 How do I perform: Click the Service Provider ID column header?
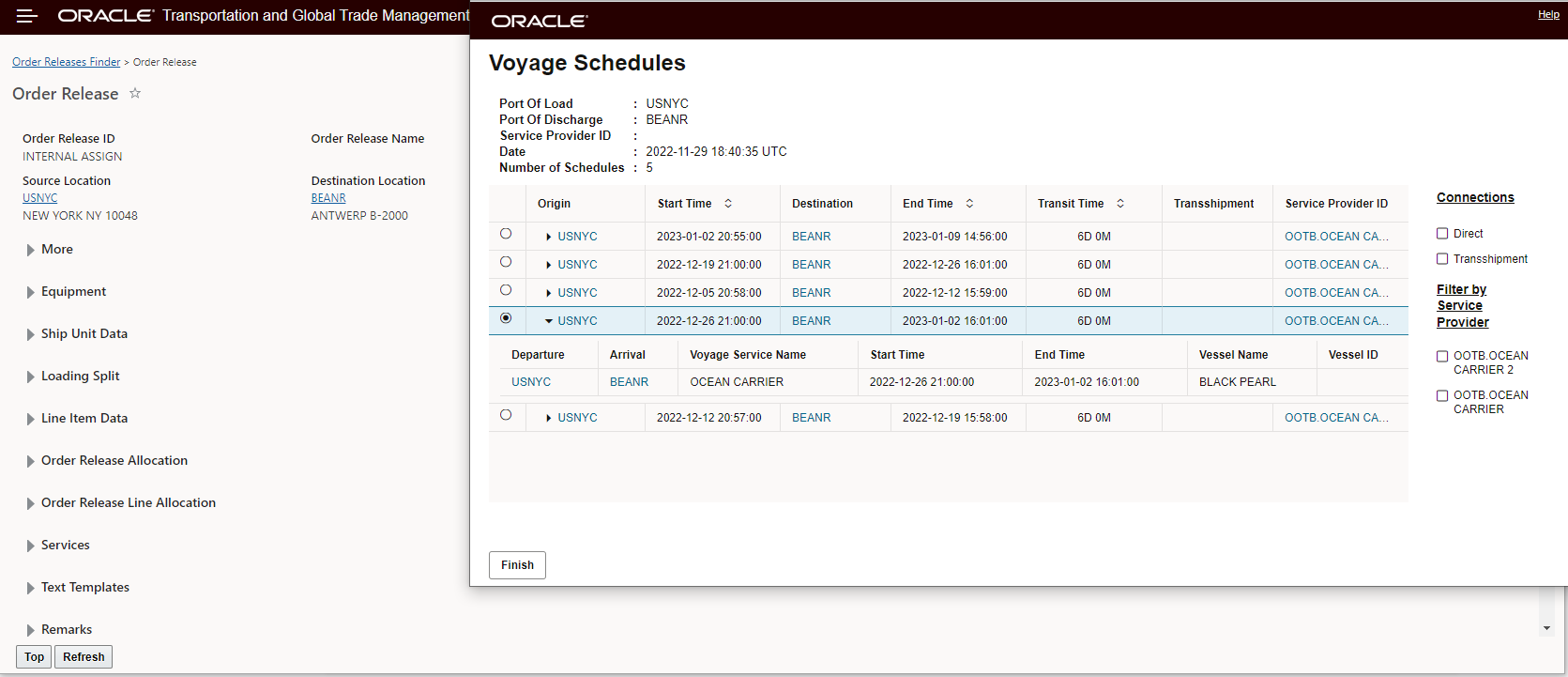pos(1336,204)
